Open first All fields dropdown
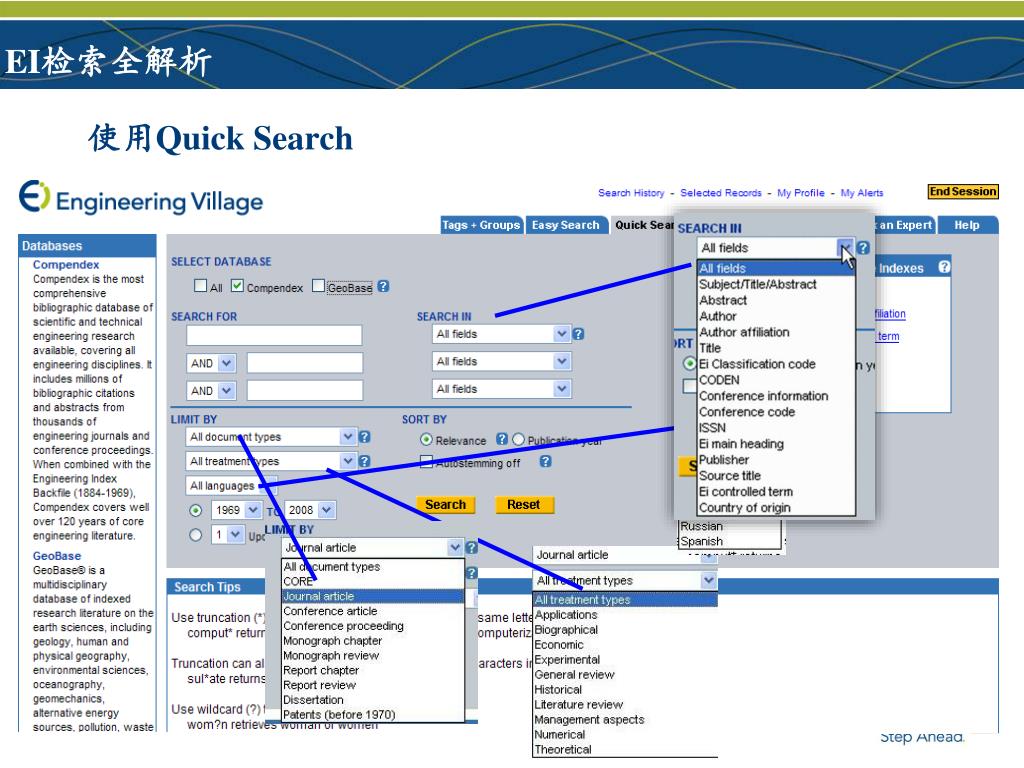 click(501, 334)
